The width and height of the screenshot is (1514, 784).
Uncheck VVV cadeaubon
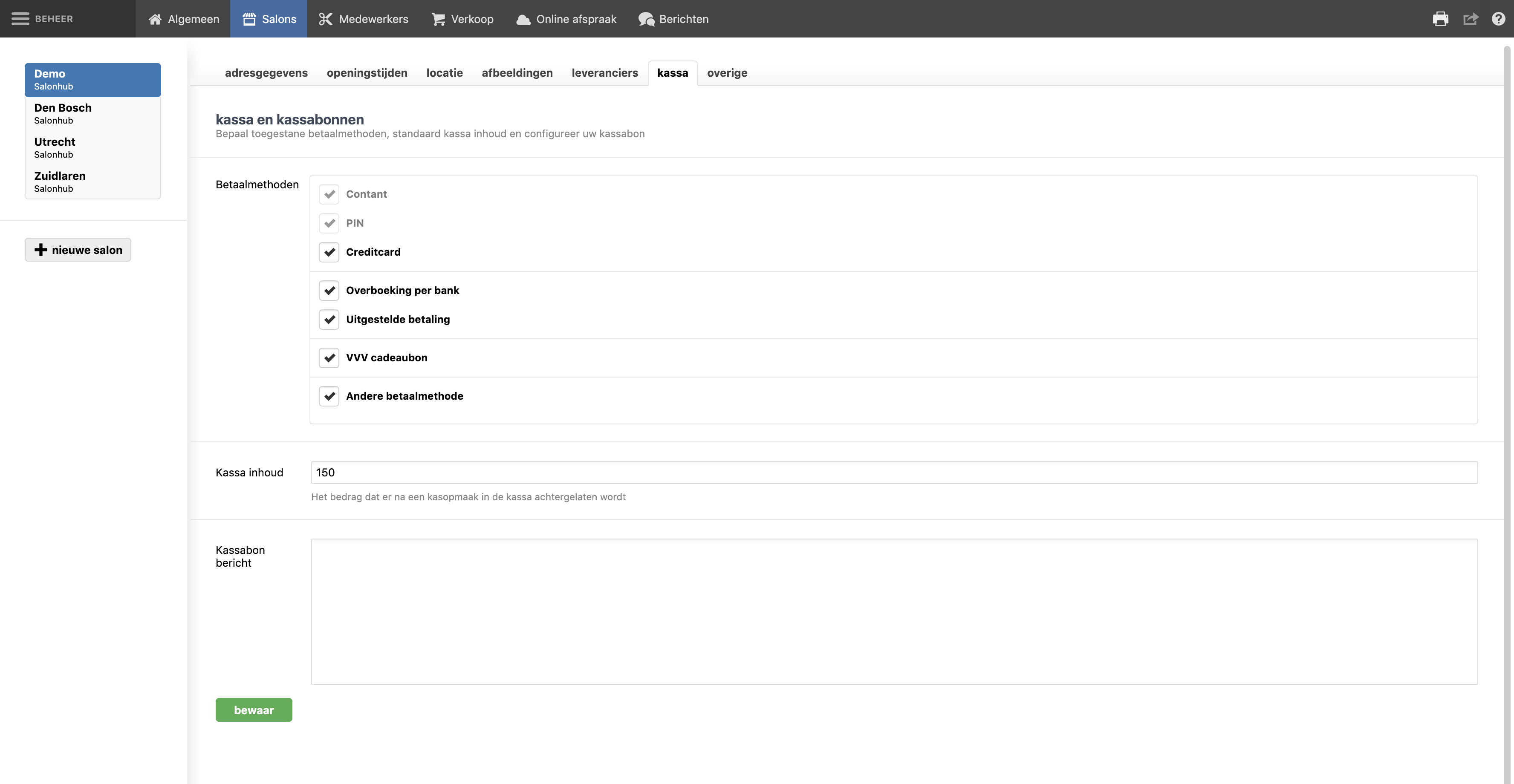[x=329, y=357]
